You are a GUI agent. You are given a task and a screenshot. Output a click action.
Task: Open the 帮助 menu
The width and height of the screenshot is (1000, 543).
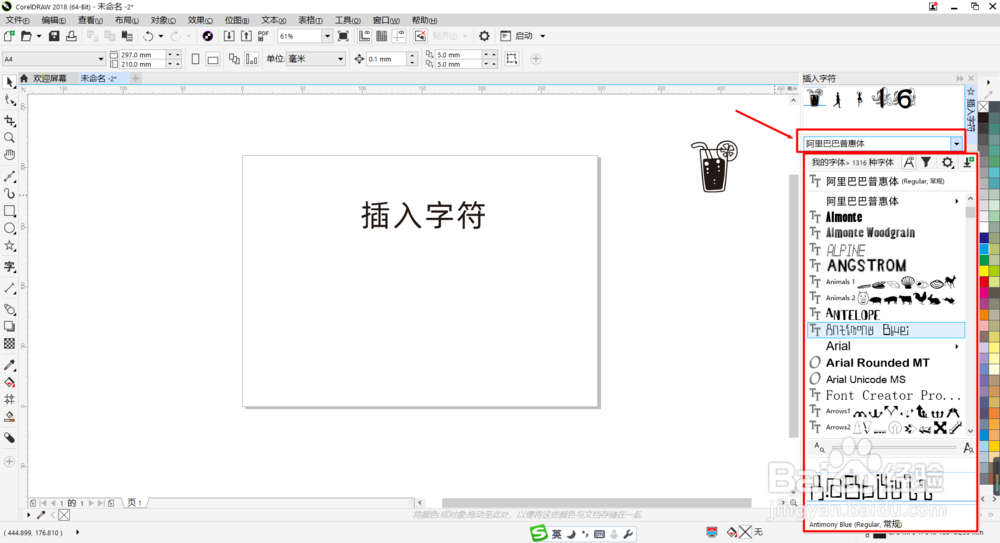point(424,20)
